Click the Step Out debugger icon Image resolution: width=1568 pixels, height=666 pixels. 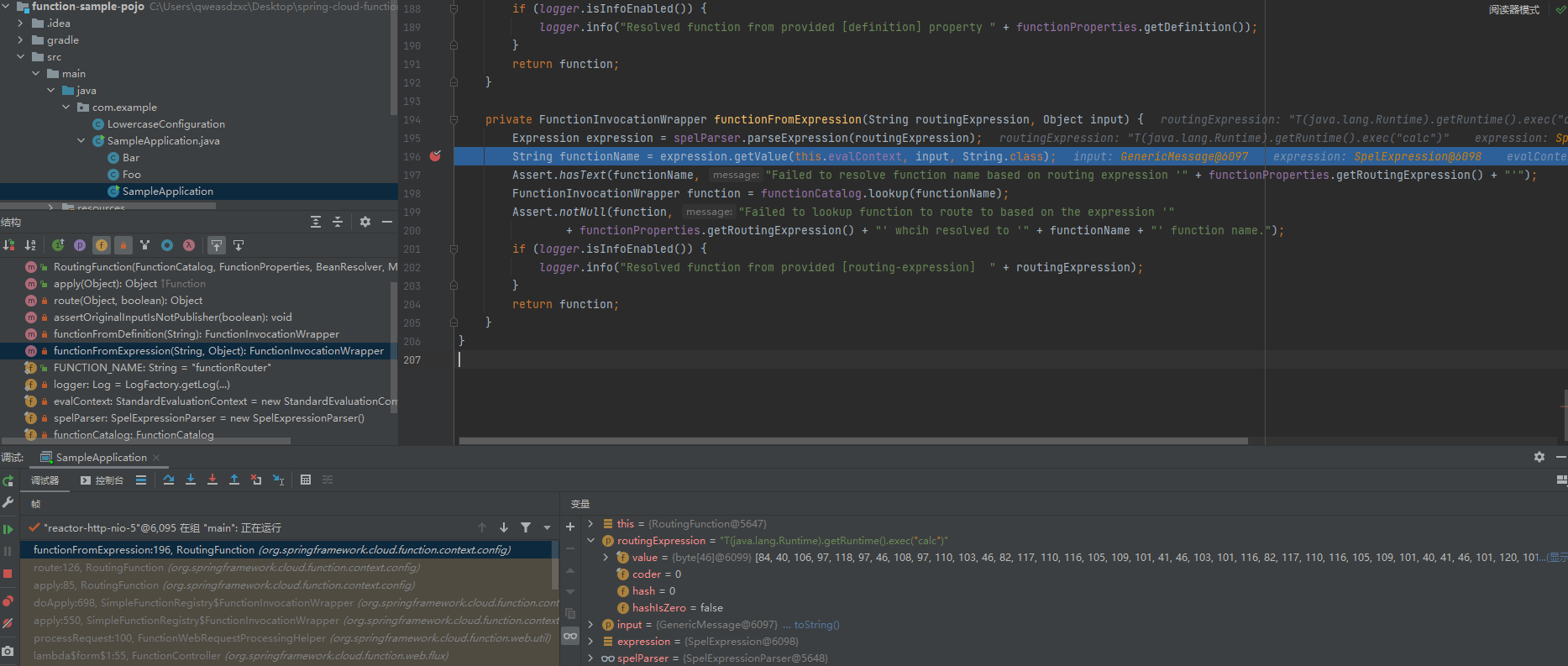point(234,480)
